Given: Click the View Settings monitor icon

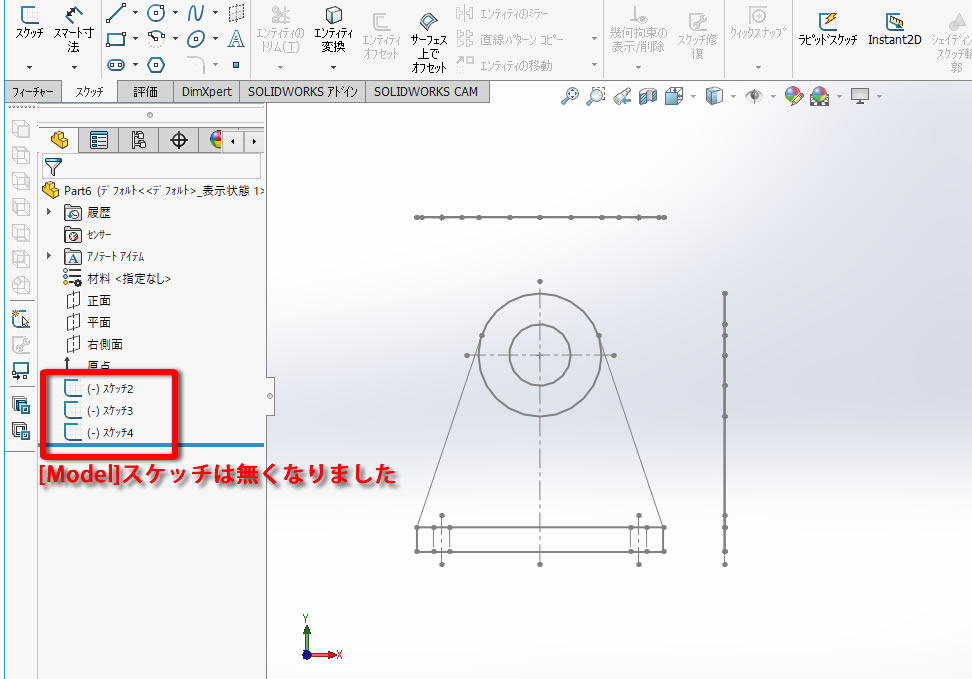Looking at the screenshot, I should [860, 96].
